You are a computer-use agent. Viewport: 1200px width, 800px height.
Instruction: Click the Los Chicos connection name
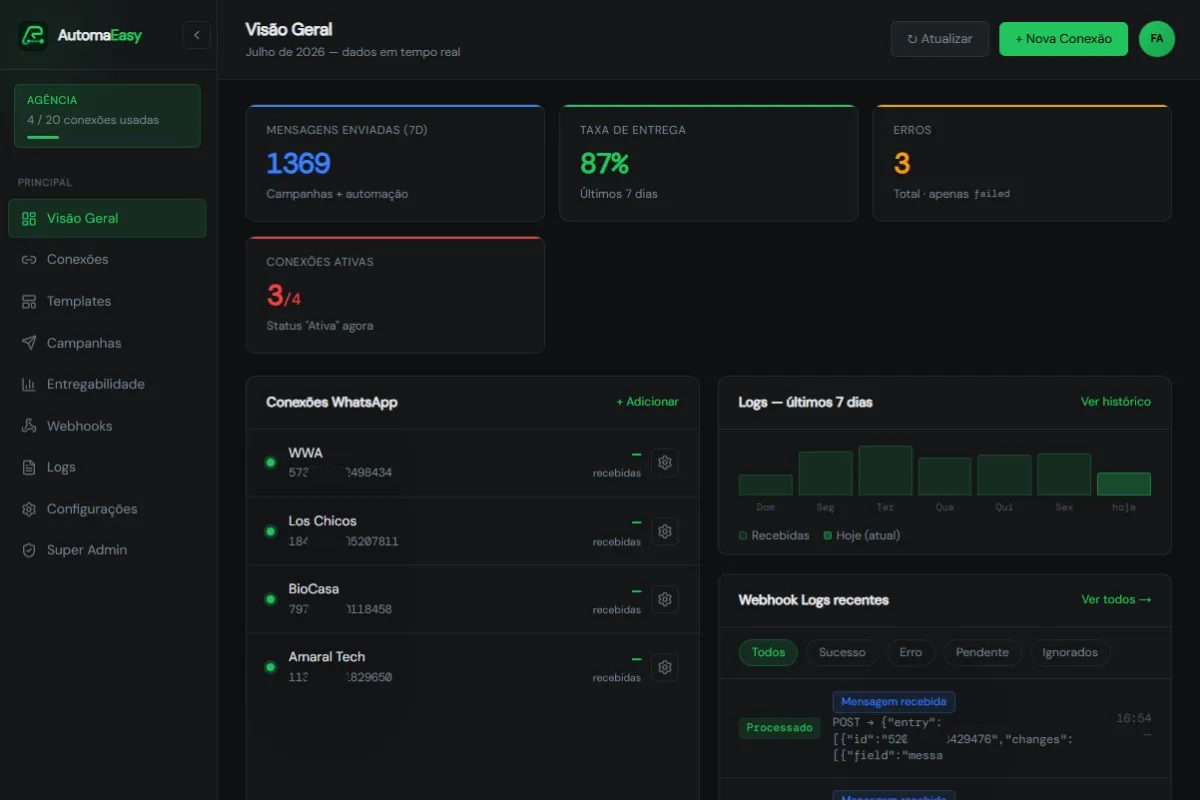[x=323, y=521]
